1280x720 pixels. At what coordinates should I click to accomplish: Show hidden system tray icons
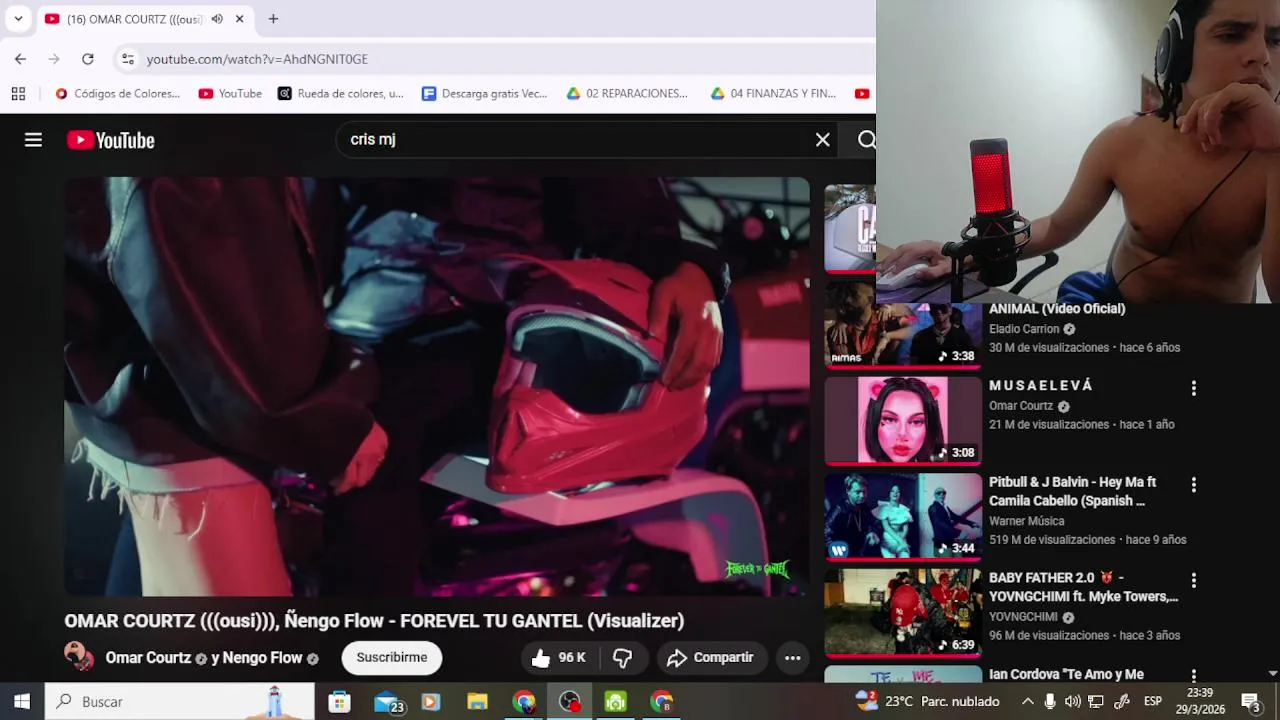1027,701
